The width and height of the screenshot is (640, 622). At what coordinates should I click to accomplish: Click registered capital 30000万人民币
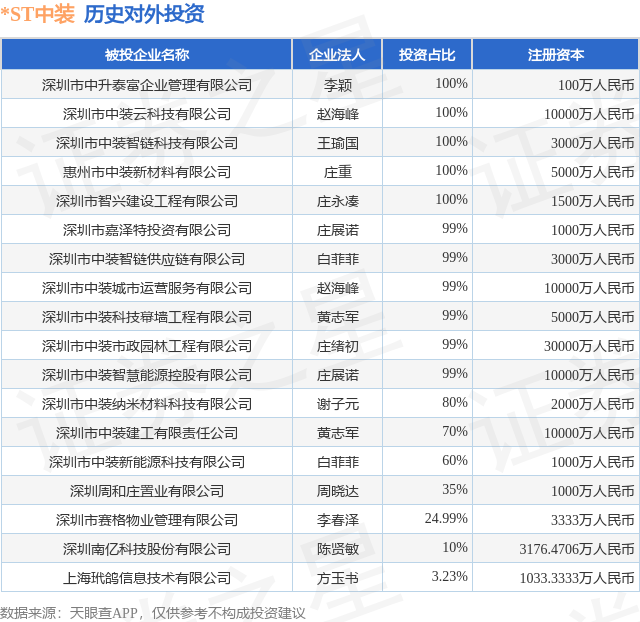[x=589, y=346]
